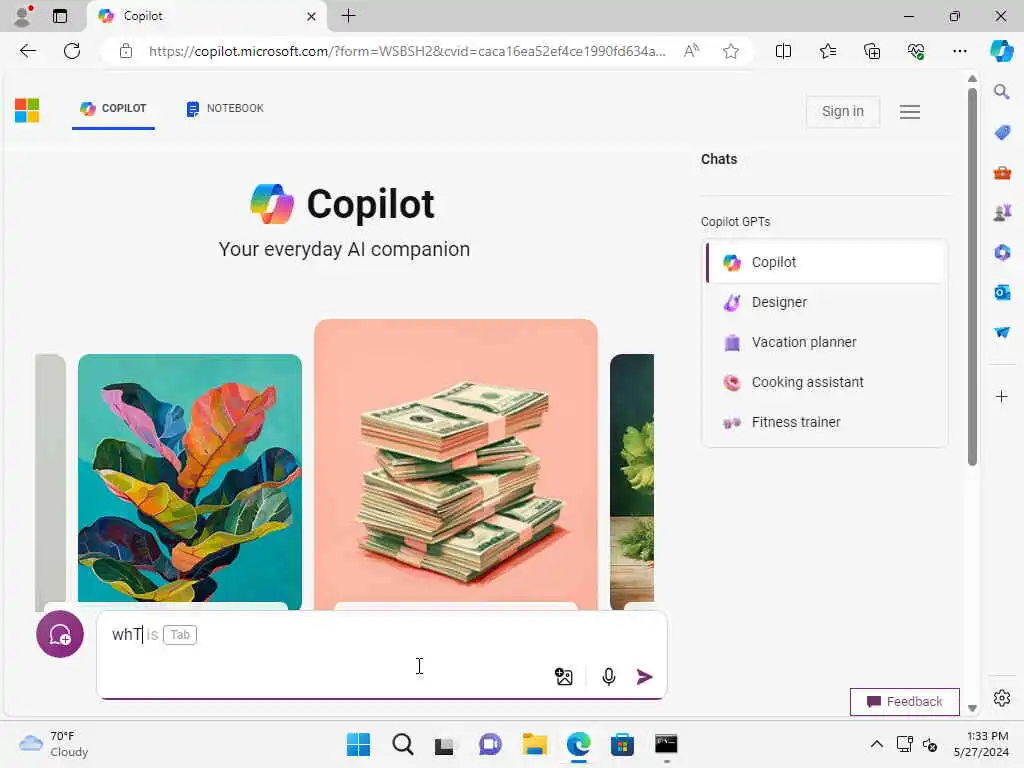This screenshot has width=1024, height=768.
Task: Open the Split screen icon
Action: click(783, 51)
